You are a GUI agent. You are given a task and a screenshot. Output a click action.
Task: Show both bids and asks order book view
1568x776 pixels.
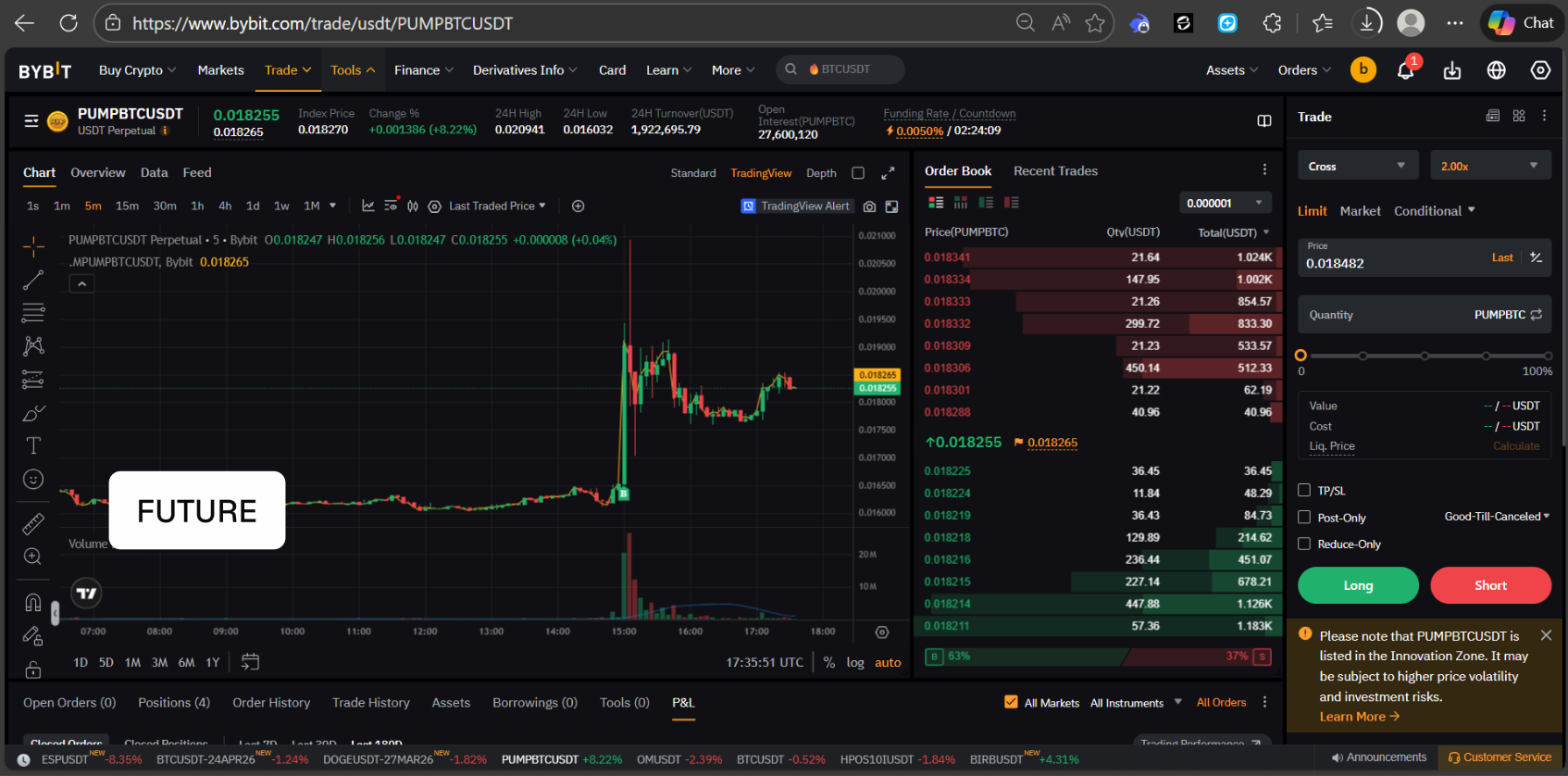[x=936, y=202]
